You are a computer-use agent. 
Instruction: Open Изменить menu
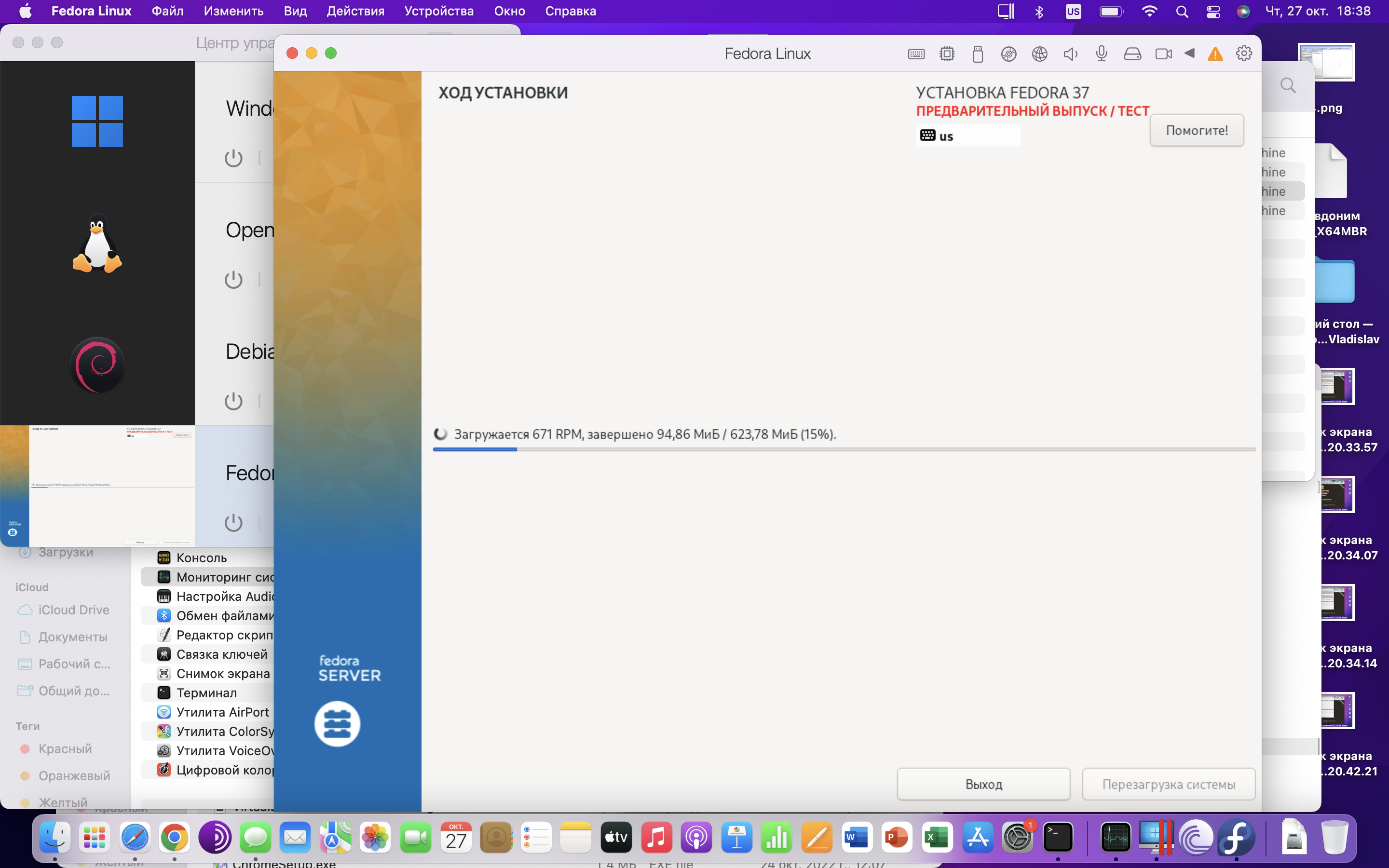[233, 11]
